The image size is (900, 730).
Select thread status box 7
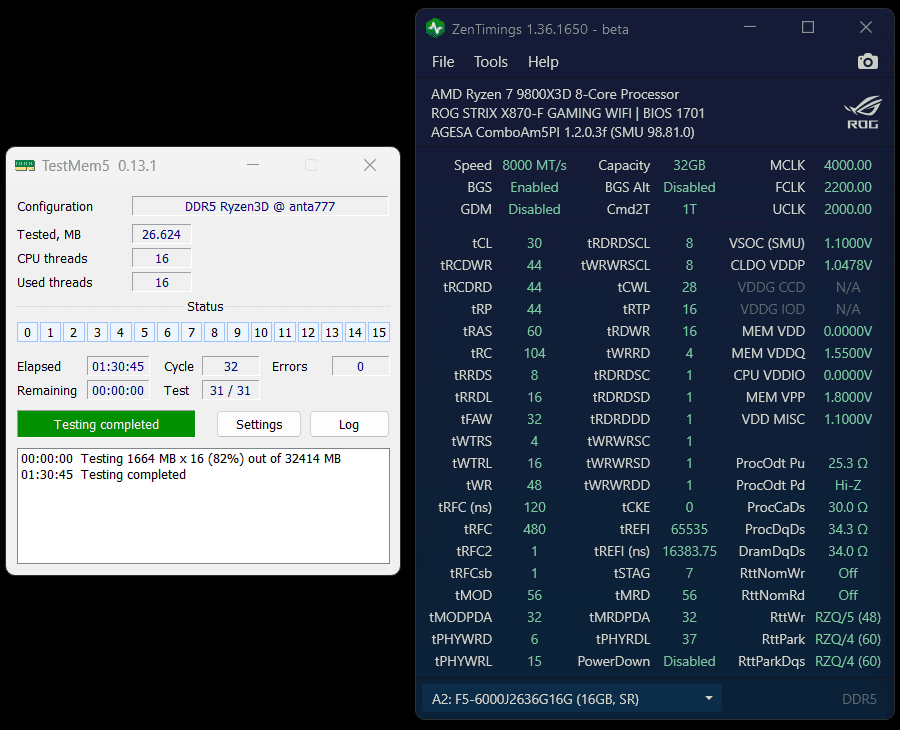(191, 332)
